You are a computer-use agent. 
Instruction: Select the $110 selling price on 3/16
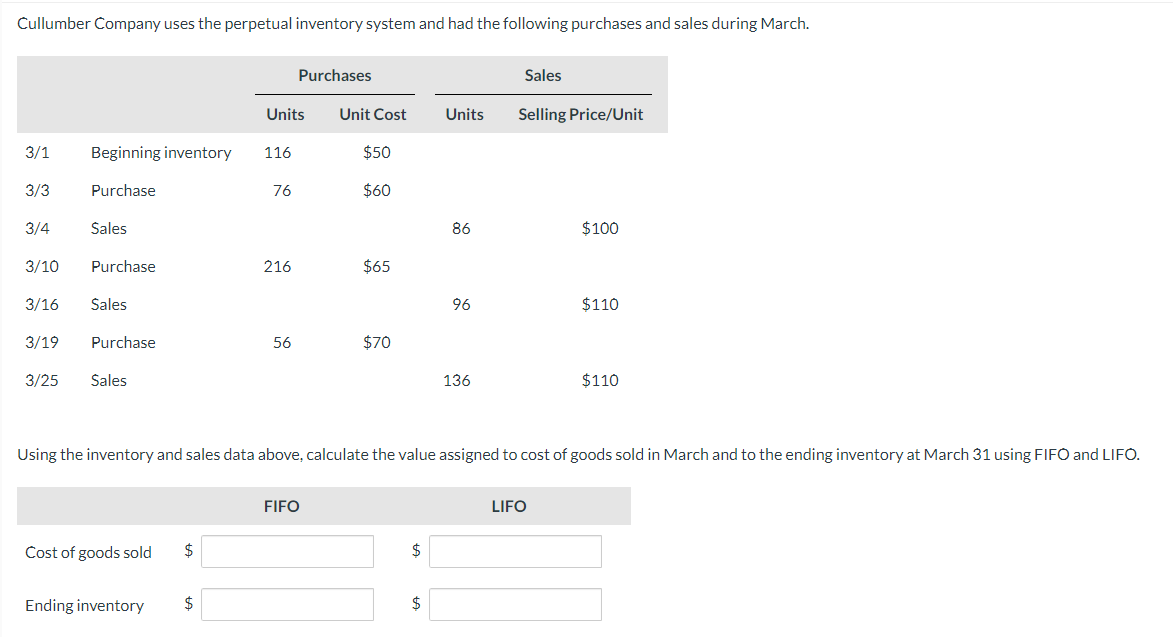599,304
